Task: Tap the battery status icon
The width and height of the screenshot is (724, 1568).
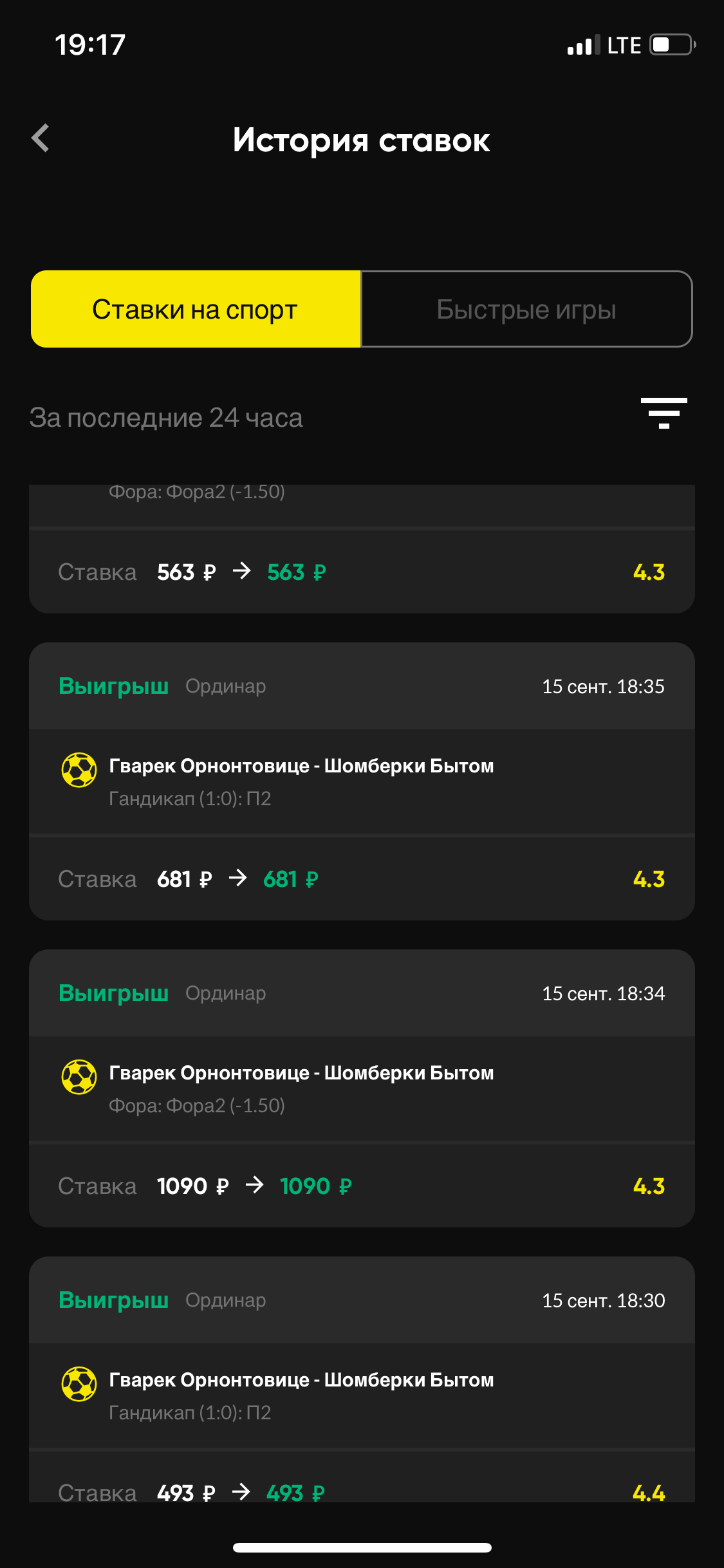Action: [673, 45]
